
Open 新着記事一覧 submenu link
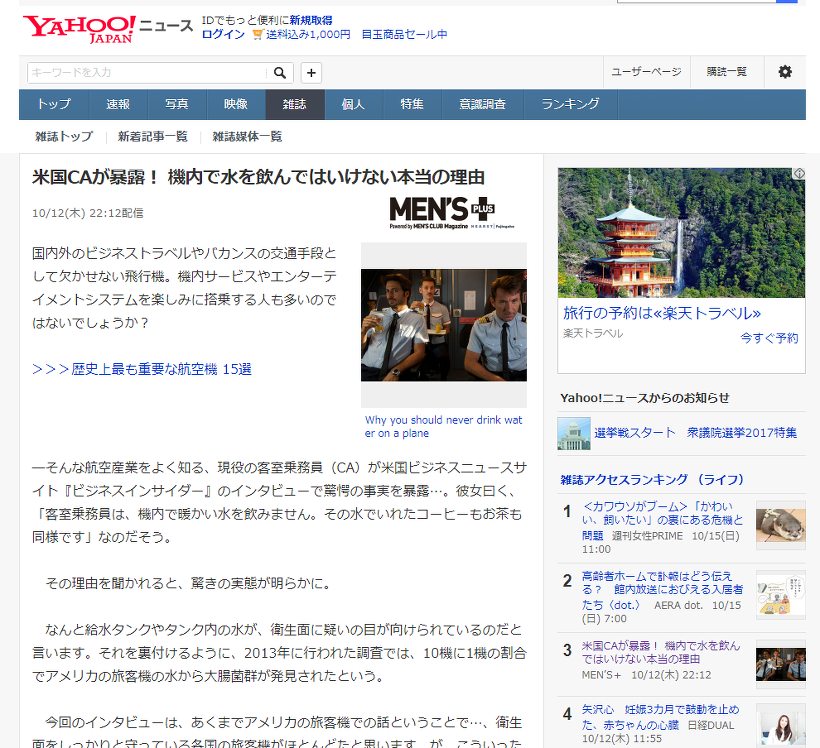click(152, 136)
